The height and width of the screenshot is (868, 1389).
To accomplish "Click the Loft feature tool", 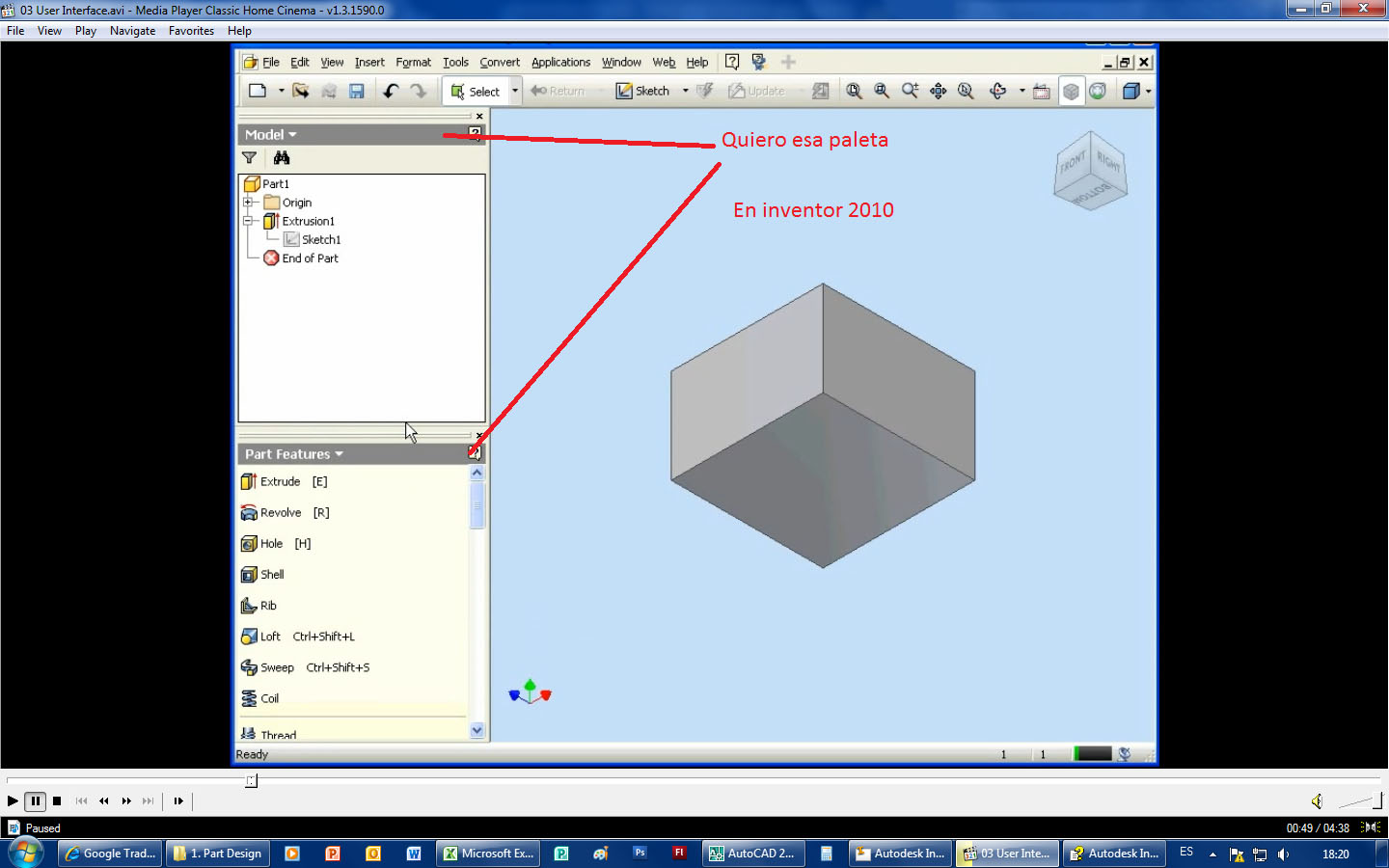I will [297, 637].
